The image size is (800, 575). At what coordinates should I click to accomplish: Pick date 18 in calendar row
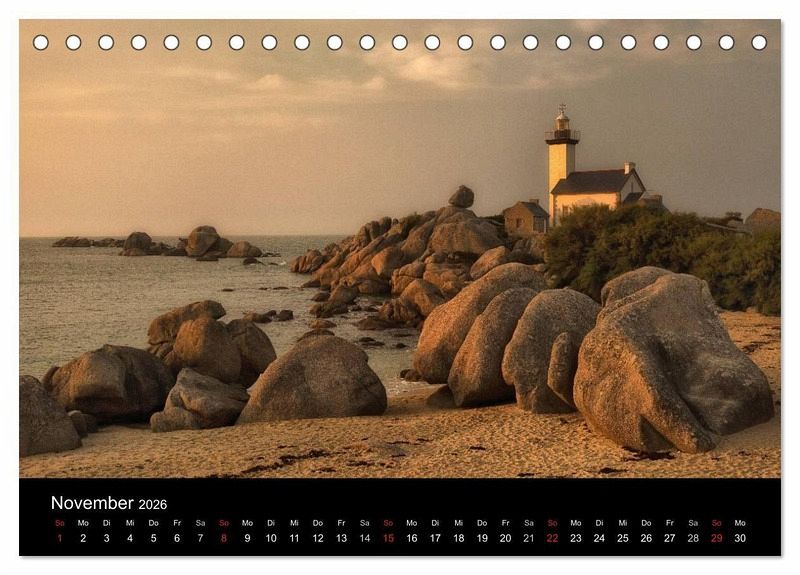click(459, 538)
